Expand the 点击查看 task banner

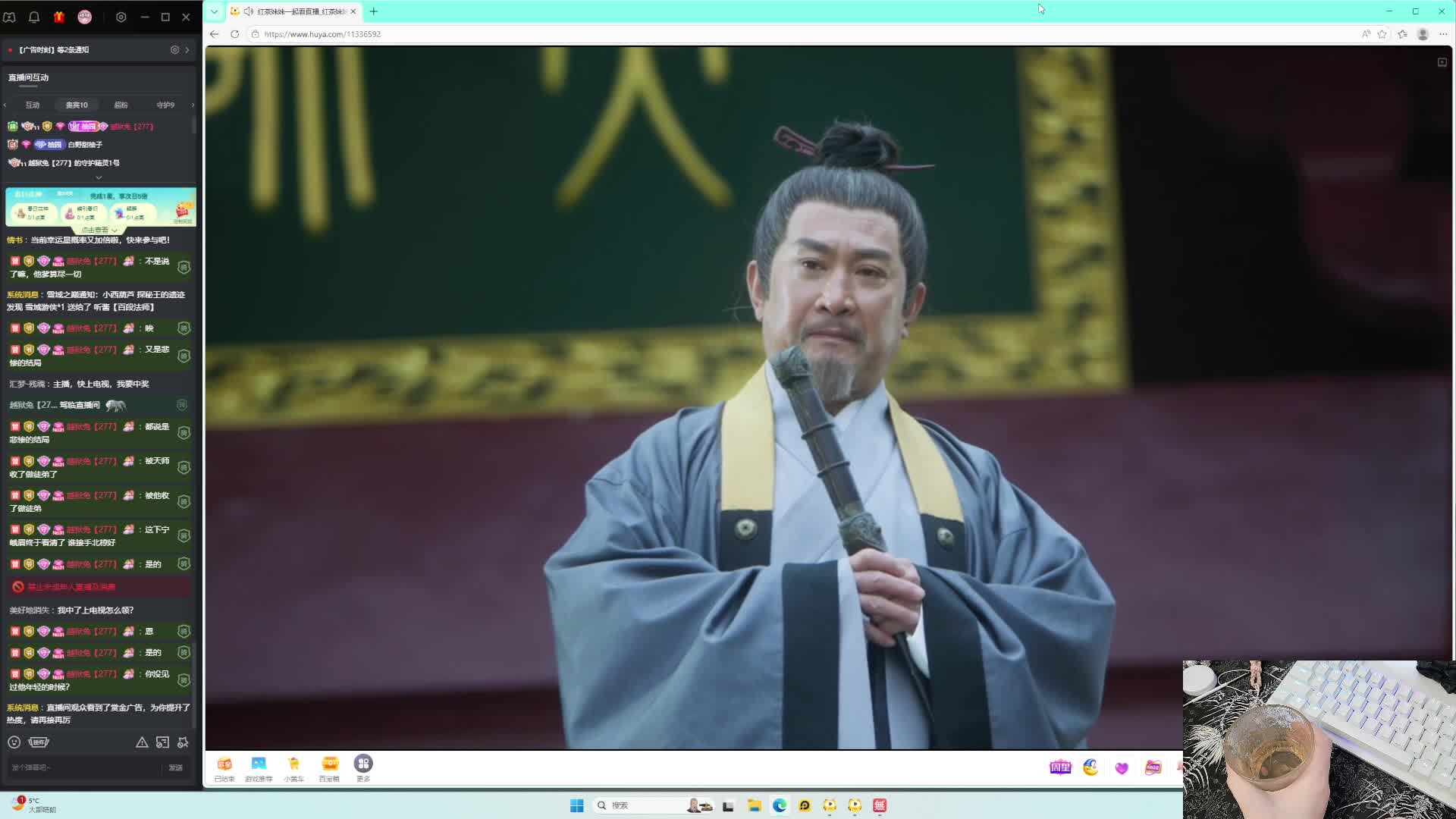click(99, 230)
